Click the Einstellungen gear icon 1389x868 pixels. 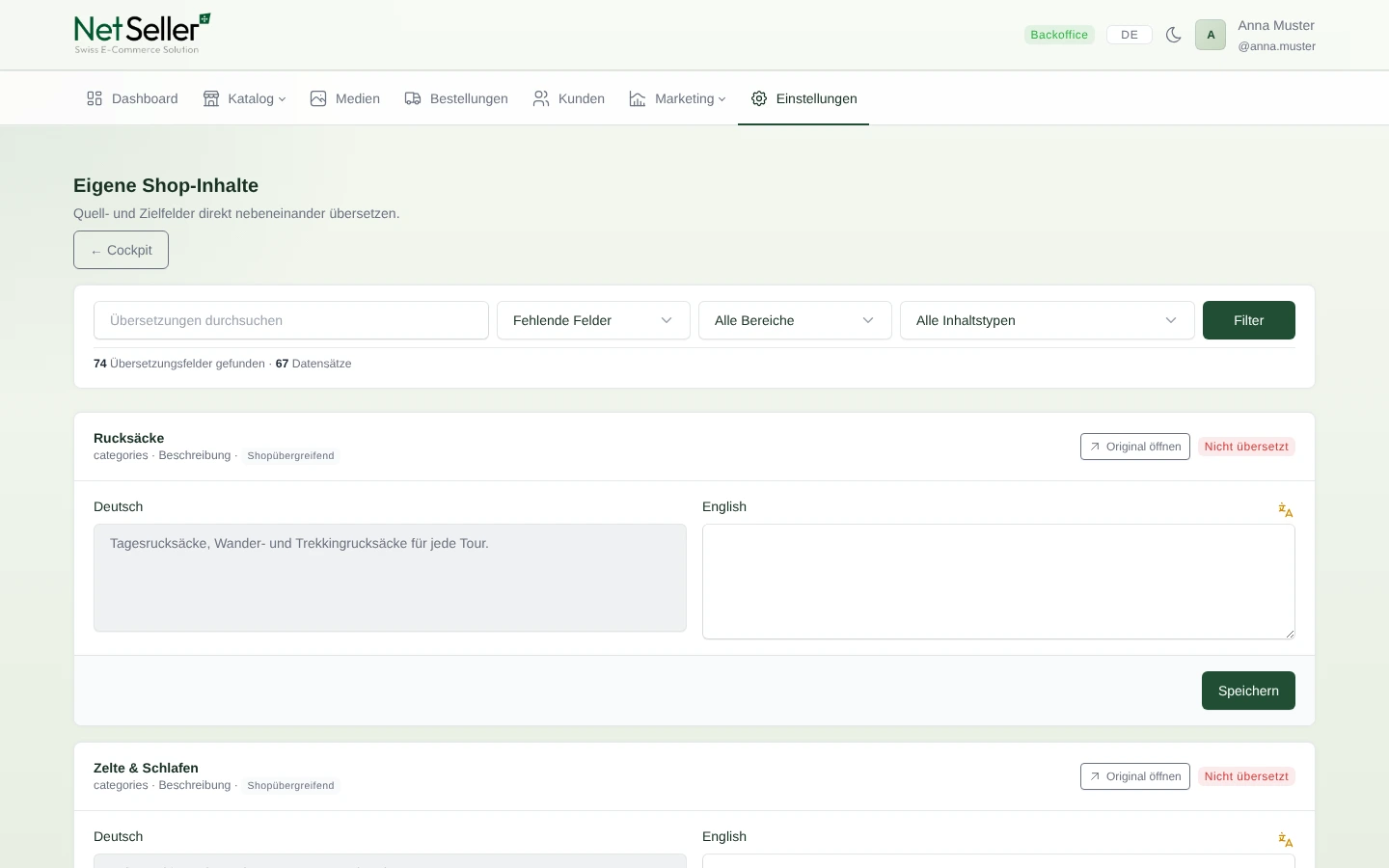pyautogui.click(x=759, y=98)
